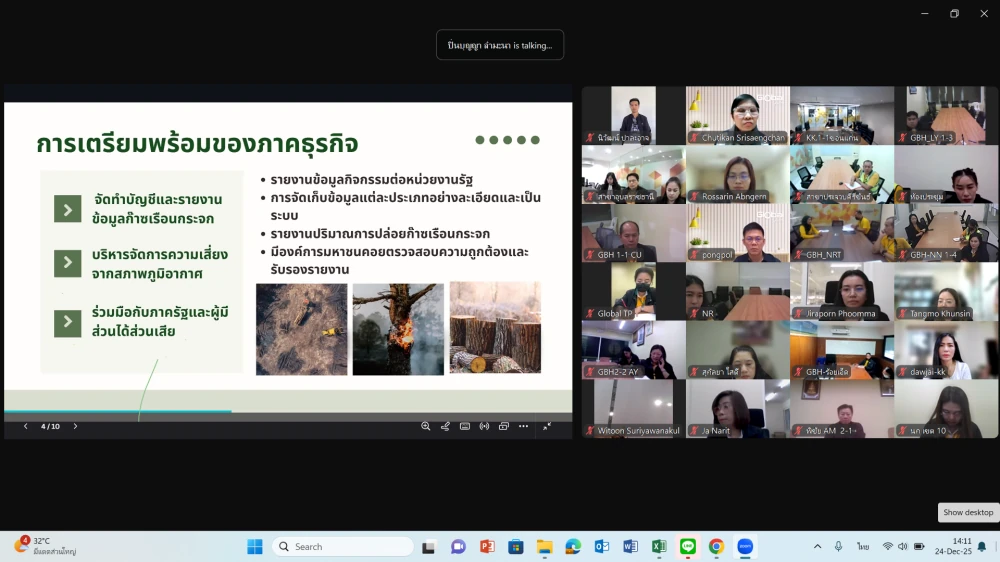Open the battery status in system tray
This screenshot has width=1000, height=562.
(919, 547)
